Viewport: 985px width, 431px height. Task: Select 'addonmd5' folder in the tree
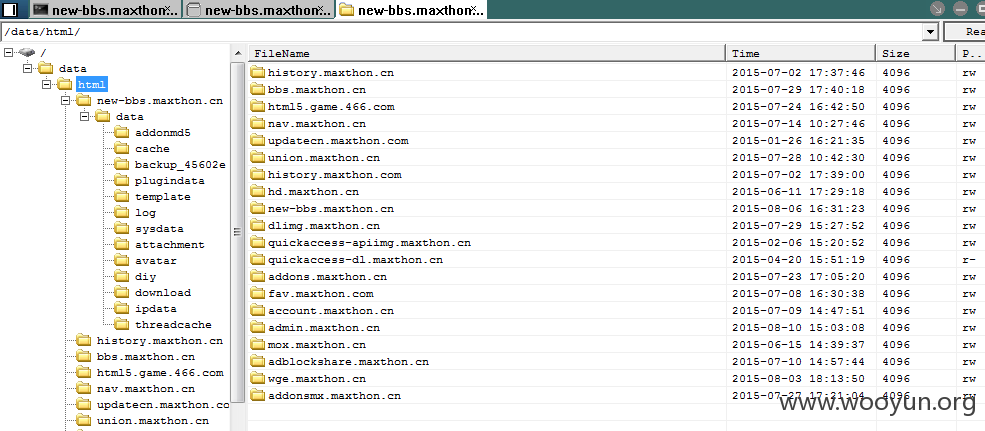[161, 133]
